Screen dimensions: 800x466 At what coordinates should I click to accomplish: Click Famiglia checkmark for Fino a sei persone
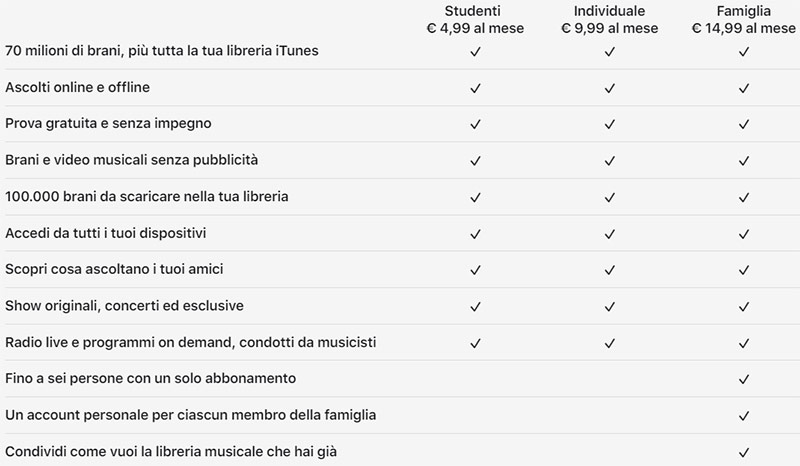pos(744,379)
